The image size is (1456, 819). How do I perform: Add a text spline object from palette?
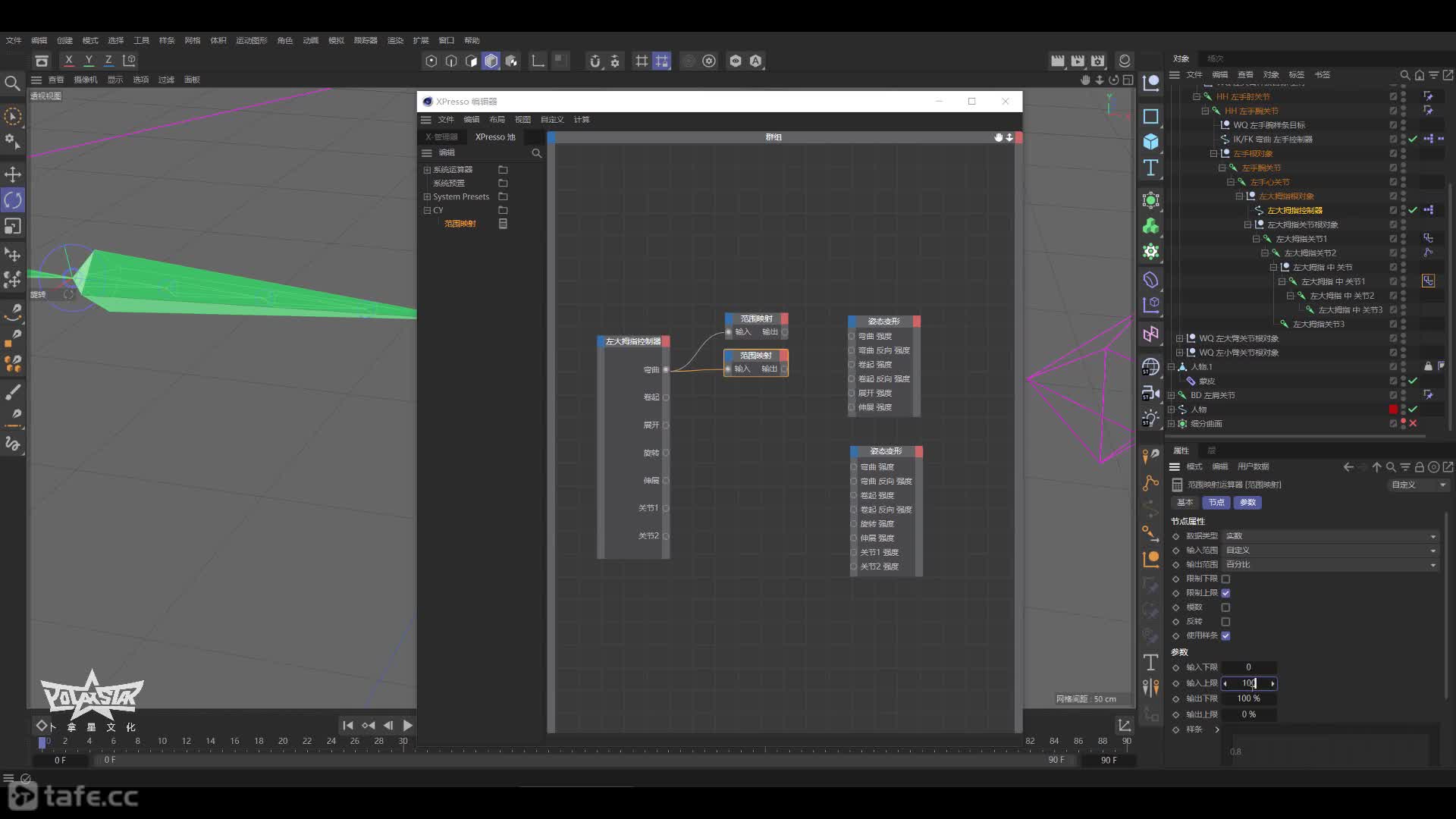pos(1151,168)
